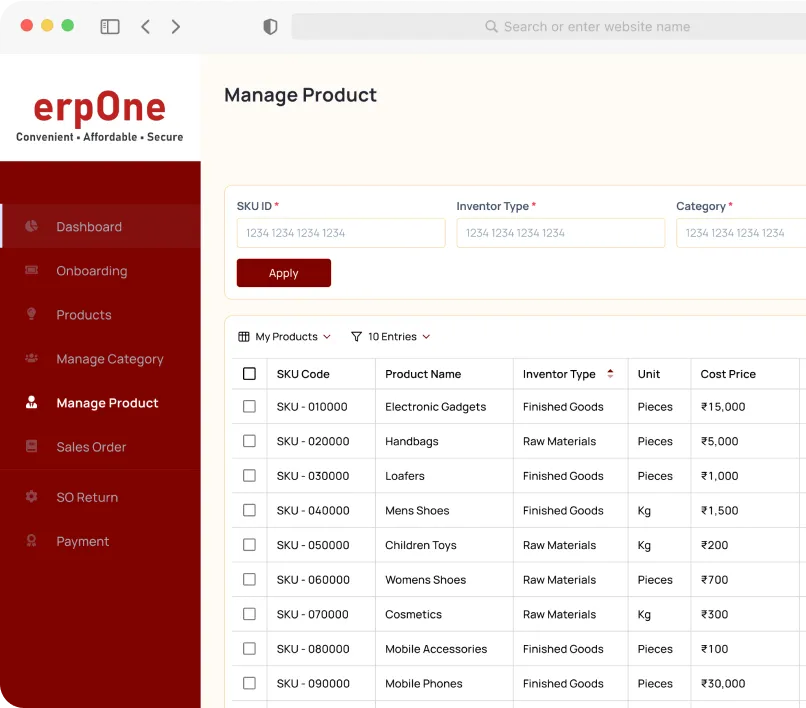
Task: Tick the select-all header checkbox
Action: pyautogui.click(x=249, y=374)
